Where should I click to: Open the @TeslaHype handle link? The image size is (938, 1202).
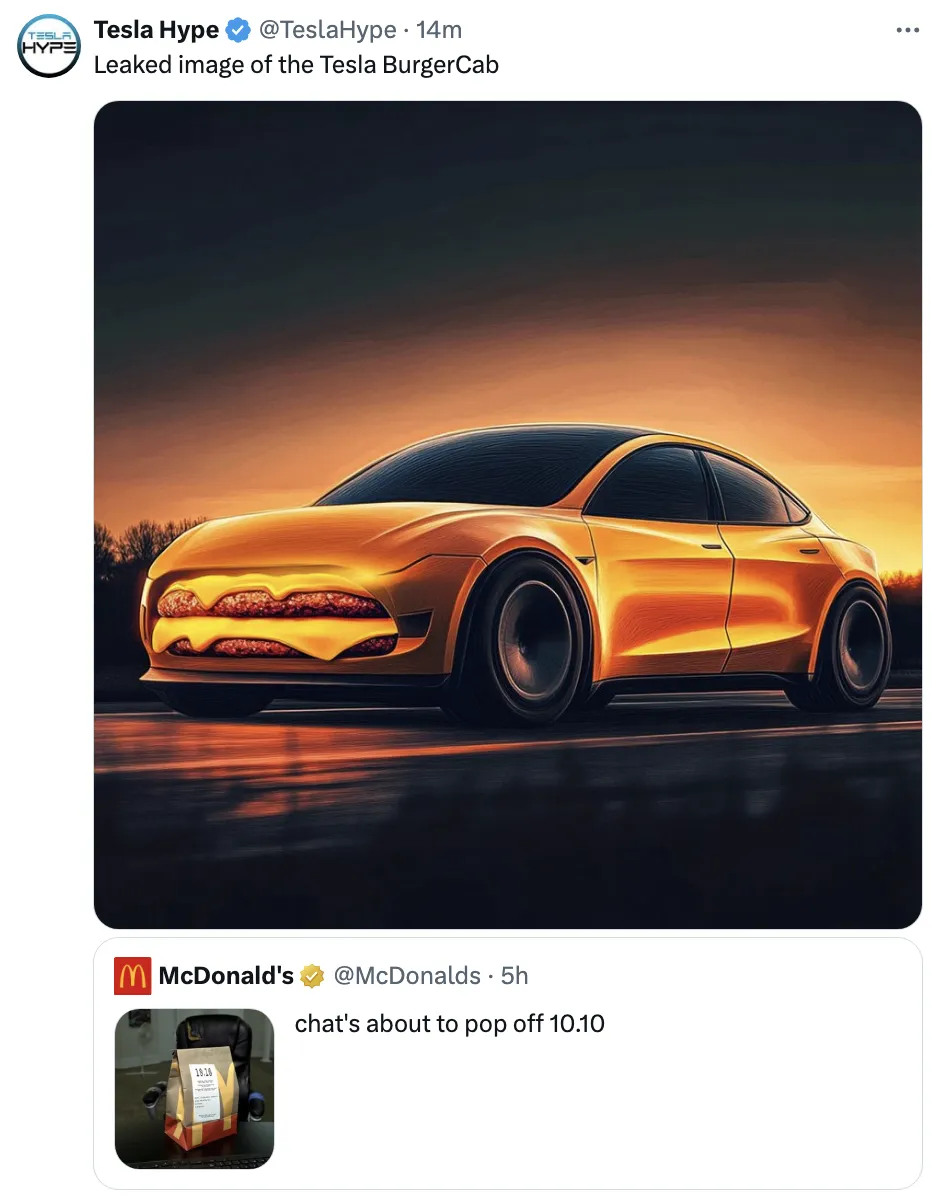[x=327, y=30]
